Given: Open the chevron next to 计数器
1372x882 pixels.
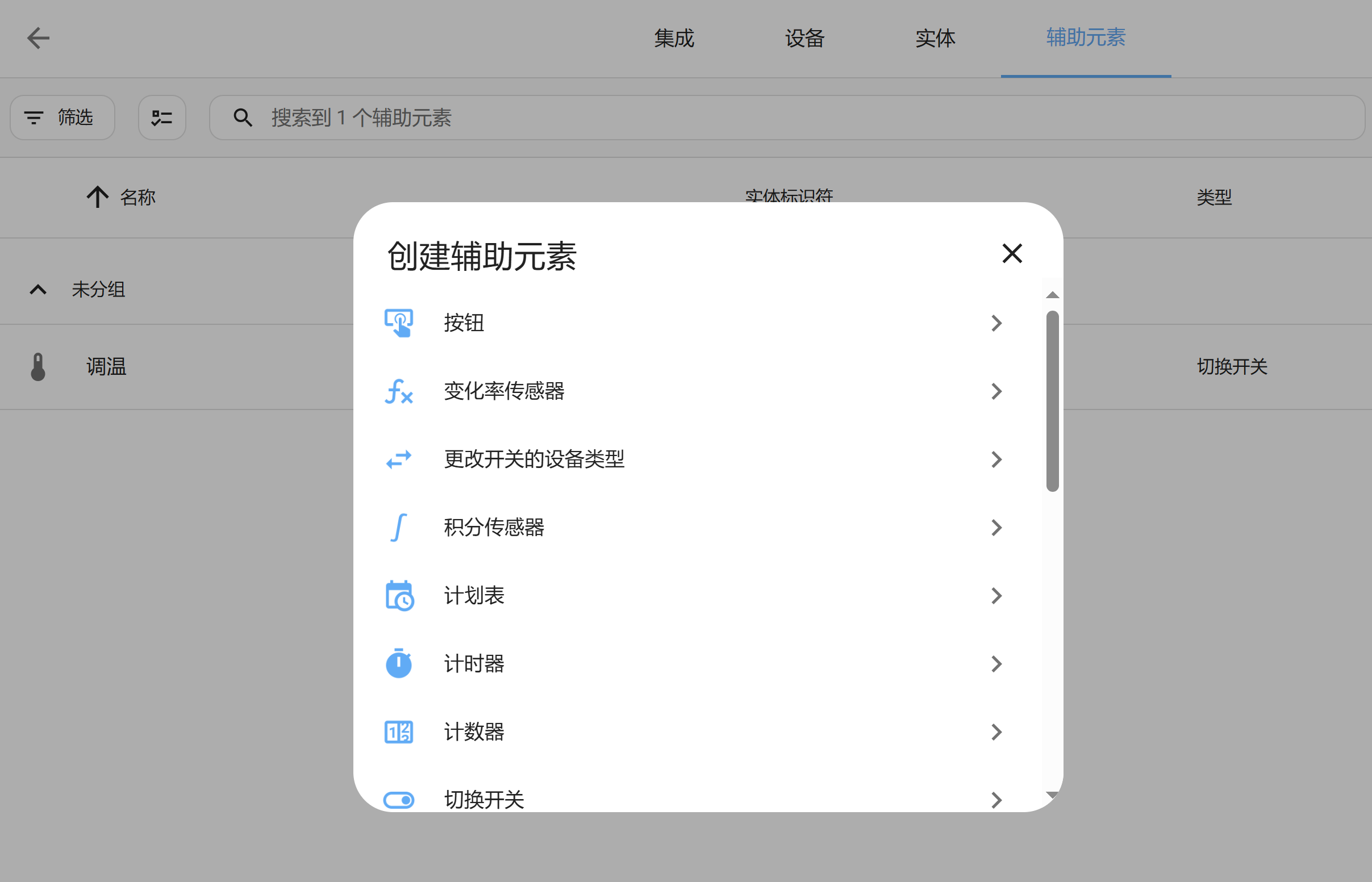Looking at the screenshot, I should click(996, 732).
